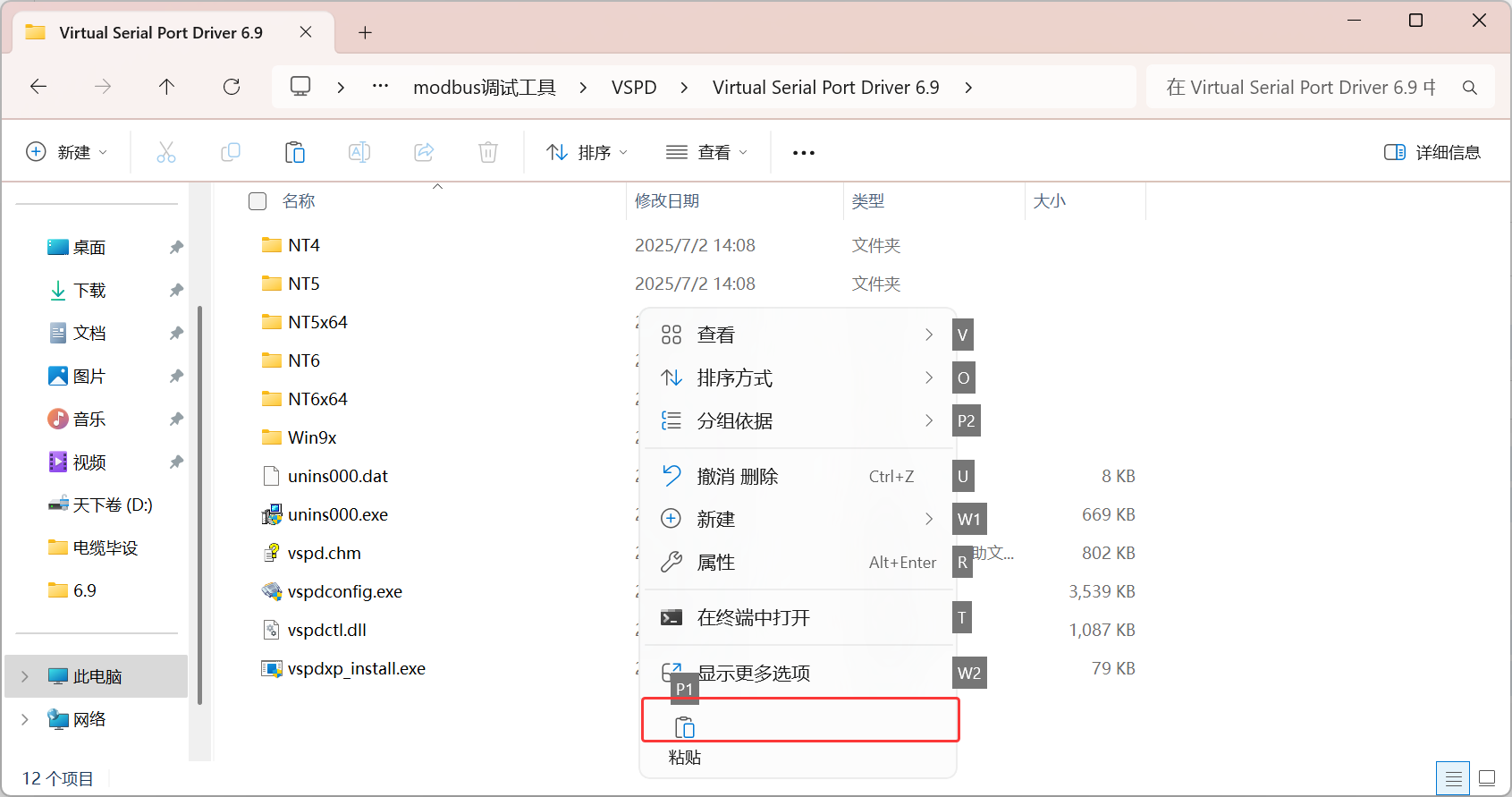Open the 查看 view dropdown in toolbar

[707, 152]
